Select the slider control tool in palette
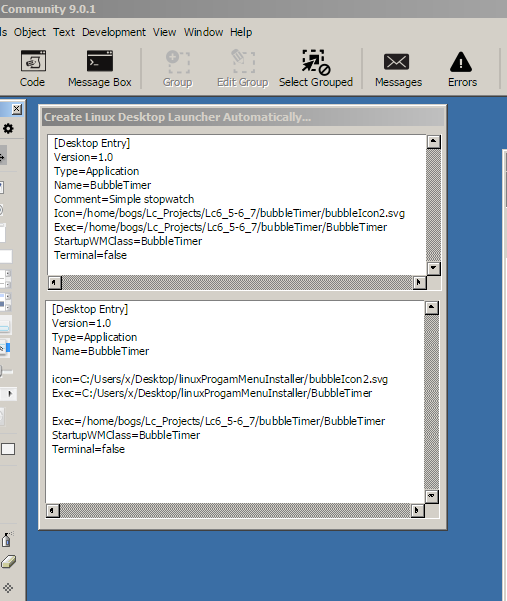The height and width of the screenshot is (601, 507). point(6,371)
